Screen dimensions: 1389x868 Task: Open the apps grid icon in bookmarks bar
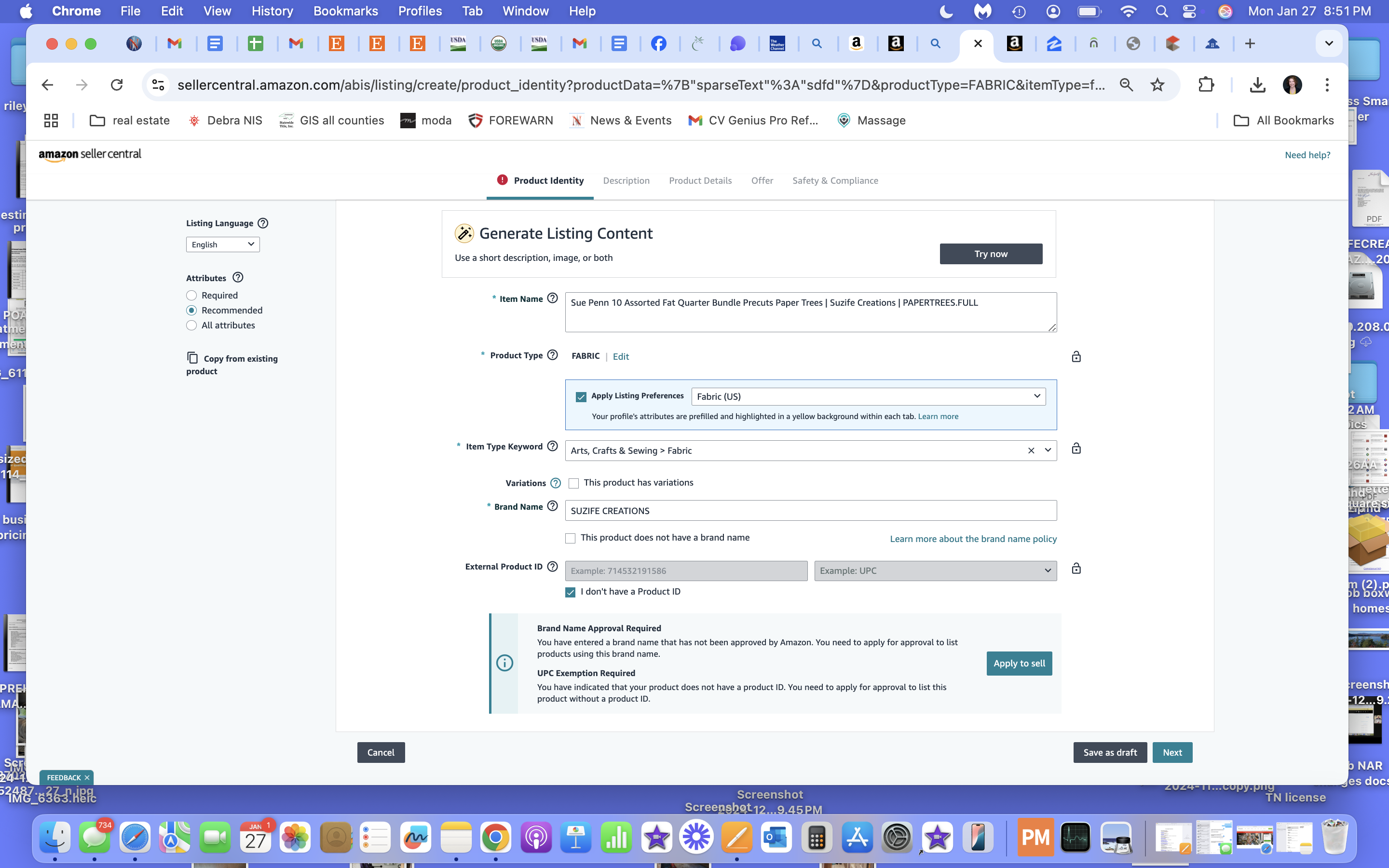pyautogui.click(x=51, y=120)
